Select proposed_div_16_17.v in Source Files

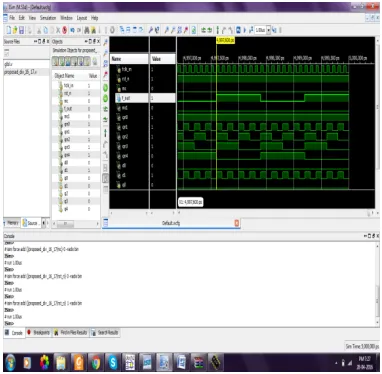click(x=21, y=72)
